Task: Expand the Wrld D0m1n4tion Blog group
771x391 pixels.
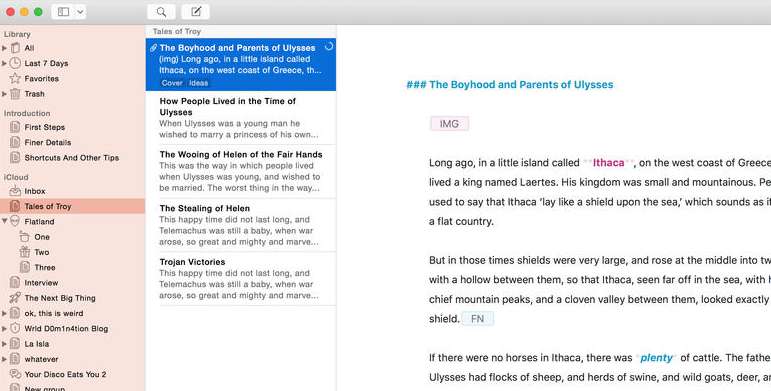Action: point(4,328)
